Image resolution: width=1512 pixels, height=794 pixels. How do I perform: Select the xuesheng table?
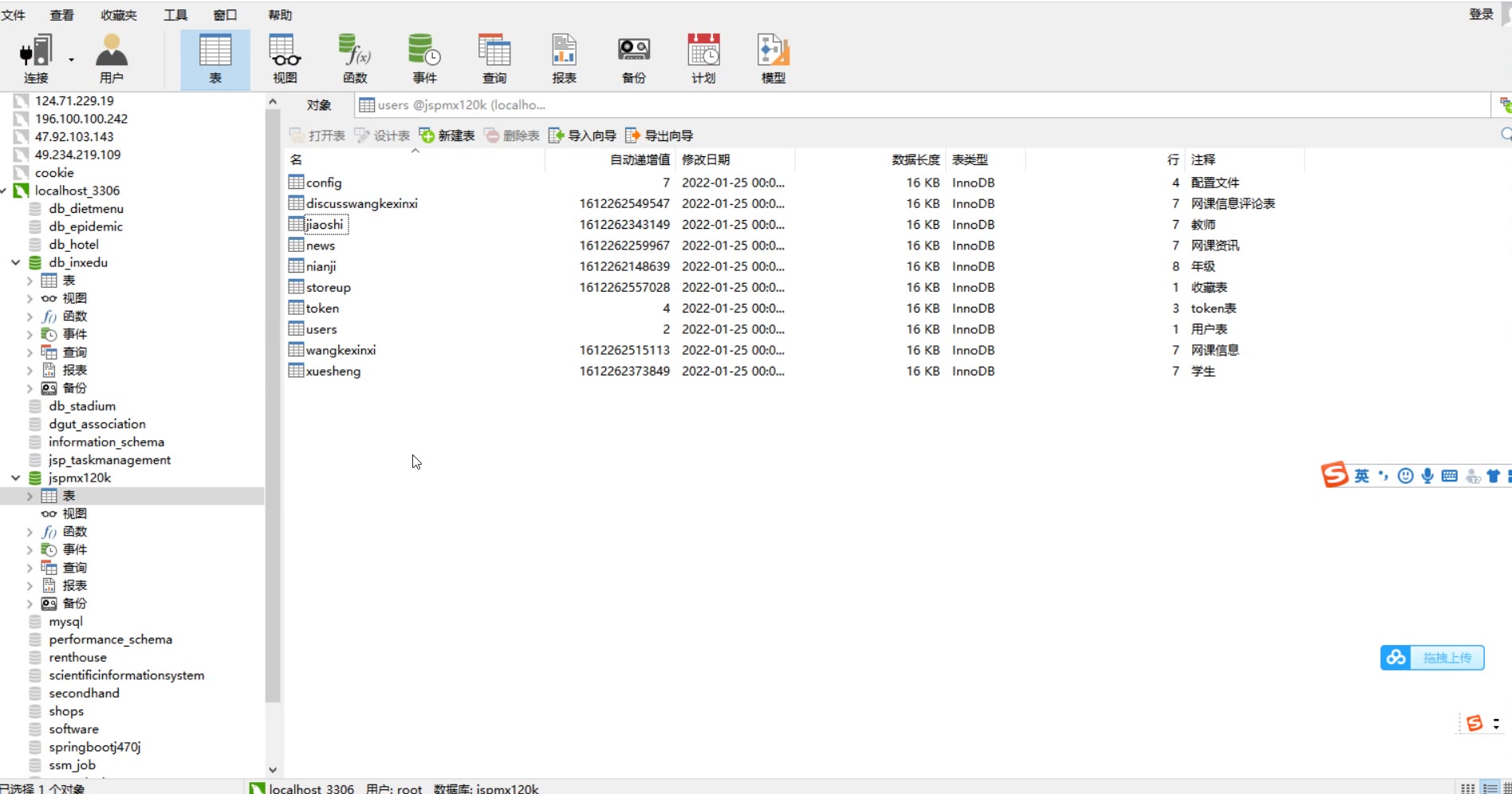pos(333,371)
